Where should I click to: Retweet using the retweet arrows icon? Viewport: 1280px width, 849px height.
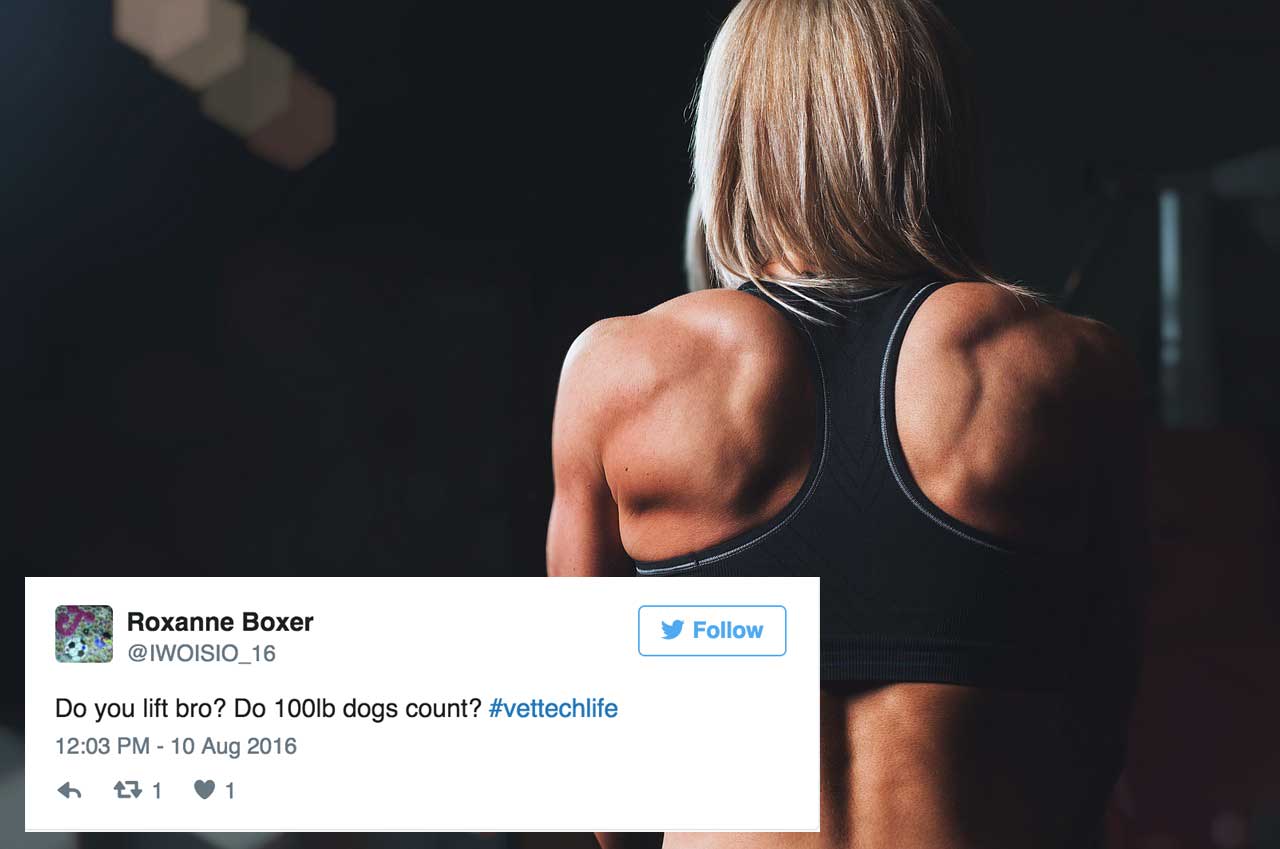click(x=128, y=791)
